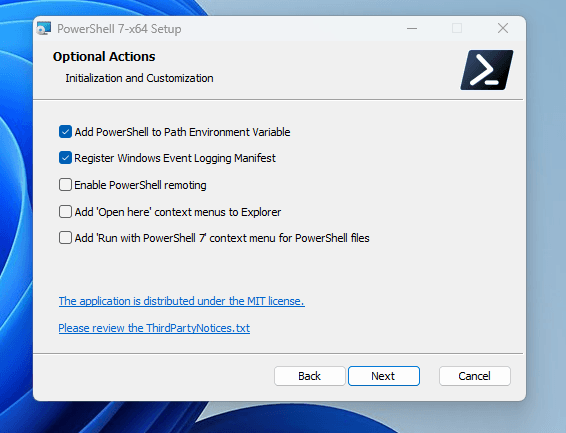Go Back to the previous setup page

tap(310, 376)
